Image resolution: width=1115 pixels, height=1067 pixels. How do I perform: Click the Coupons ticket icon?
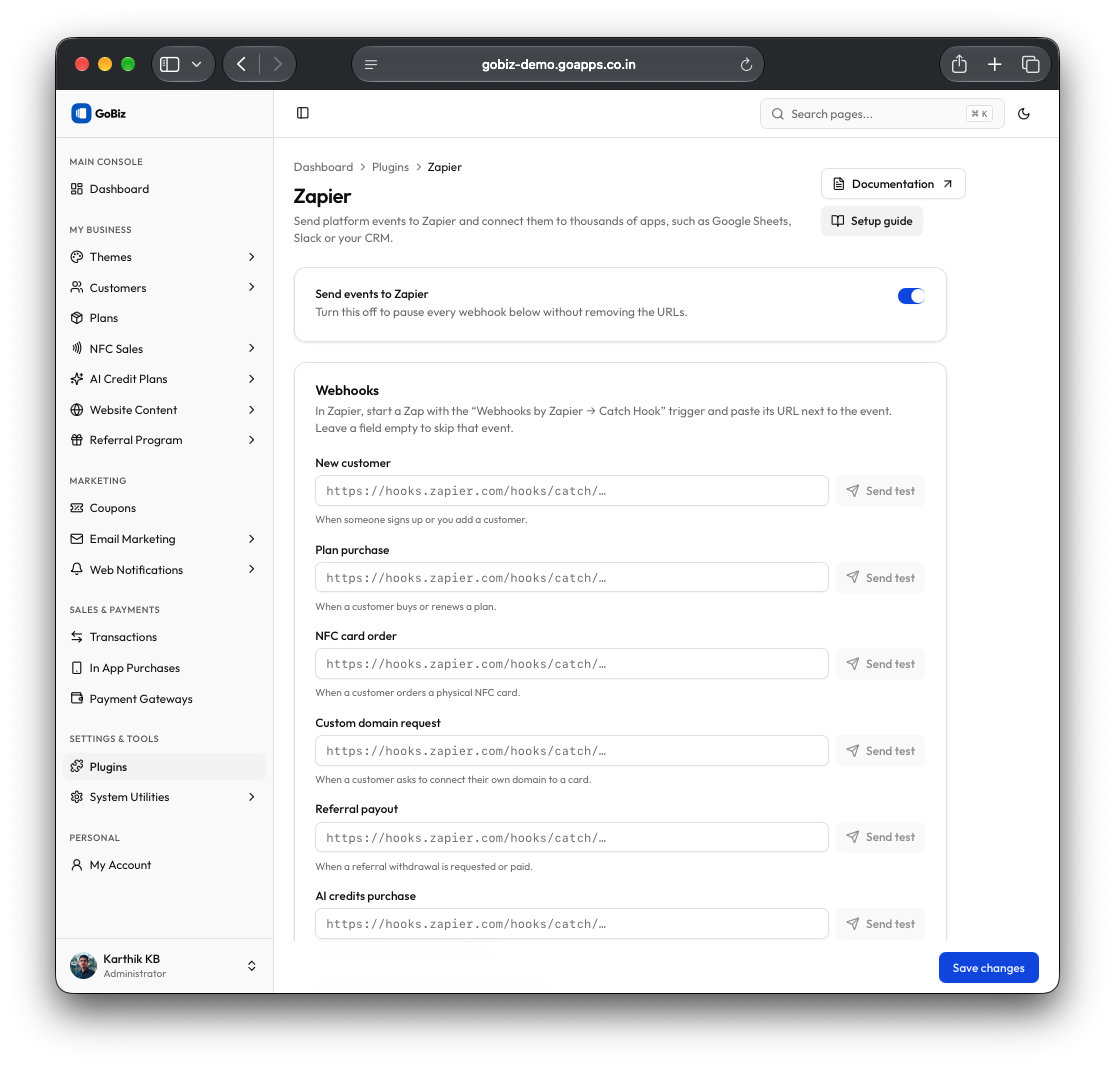point(77,508)
